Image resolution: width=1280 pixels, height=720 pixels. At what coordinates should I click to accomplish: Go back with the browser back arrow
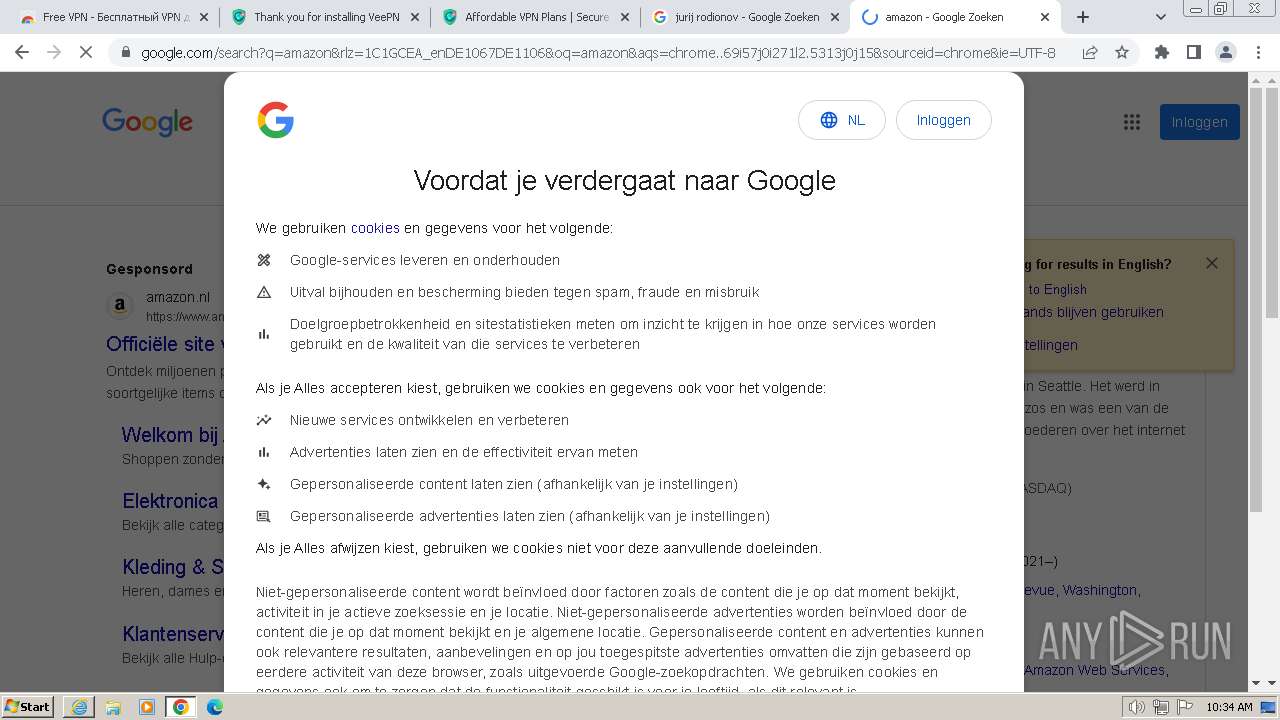click(x=22, y=52)
